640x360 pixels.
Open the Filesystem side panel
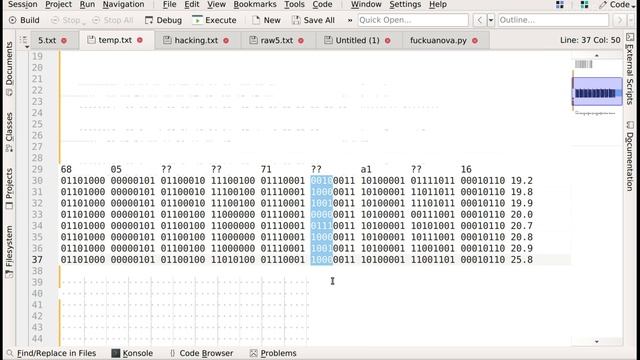click(9, 252)
